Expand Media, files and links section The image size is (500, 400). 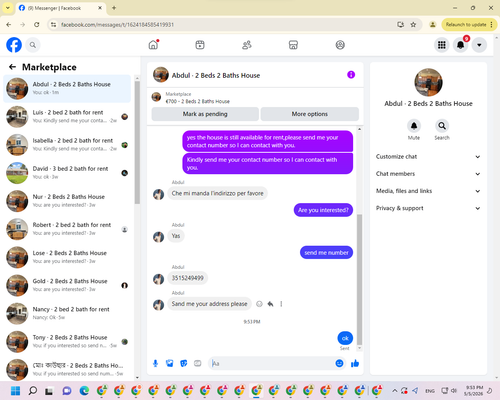[428, 191]
